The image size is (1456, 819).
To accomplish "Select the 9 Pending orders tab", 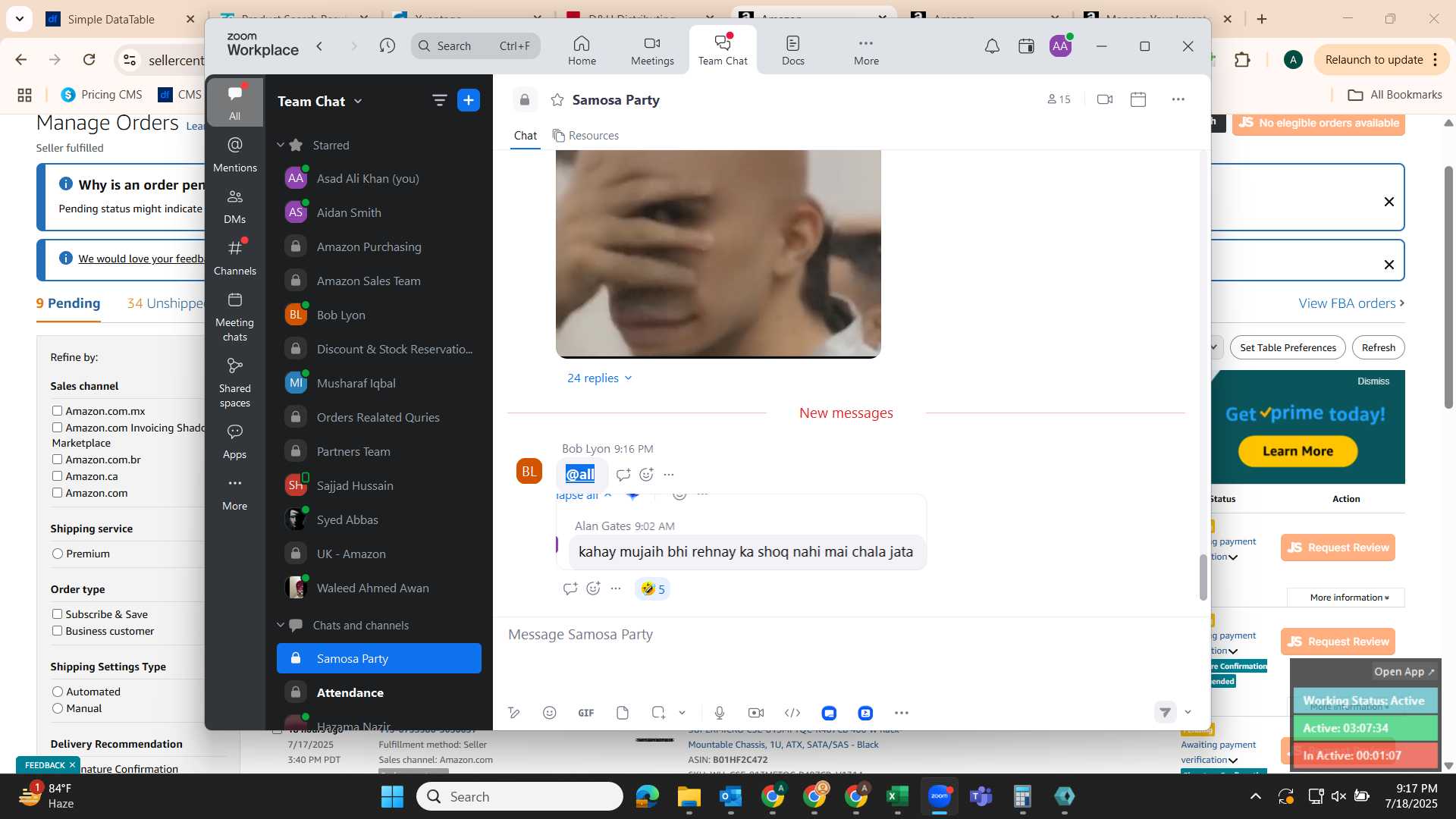I will tap(68, 303).
